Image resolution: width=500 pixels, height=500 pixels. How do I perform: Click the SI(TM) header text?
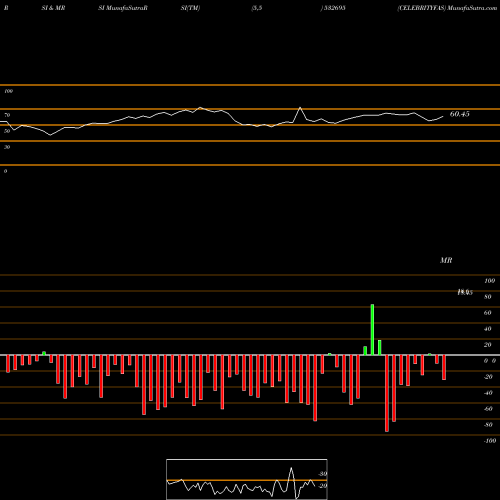[190, 8]
